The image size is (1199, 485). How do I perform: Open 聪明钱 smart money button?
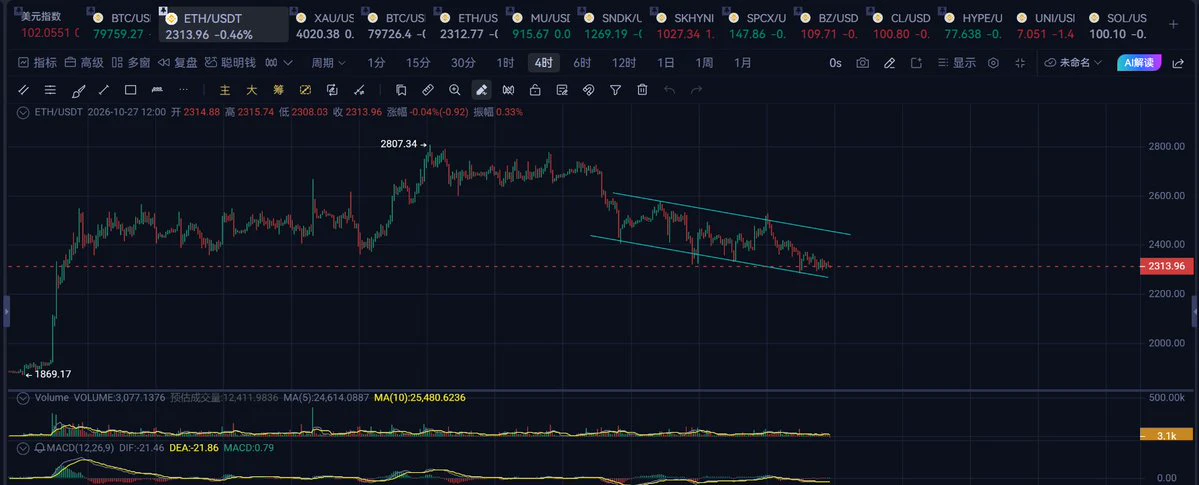[230, 63]
